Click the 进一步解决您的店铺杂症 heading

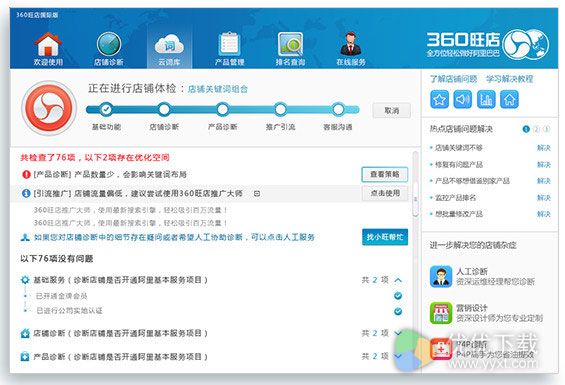[x=473, y=245]
